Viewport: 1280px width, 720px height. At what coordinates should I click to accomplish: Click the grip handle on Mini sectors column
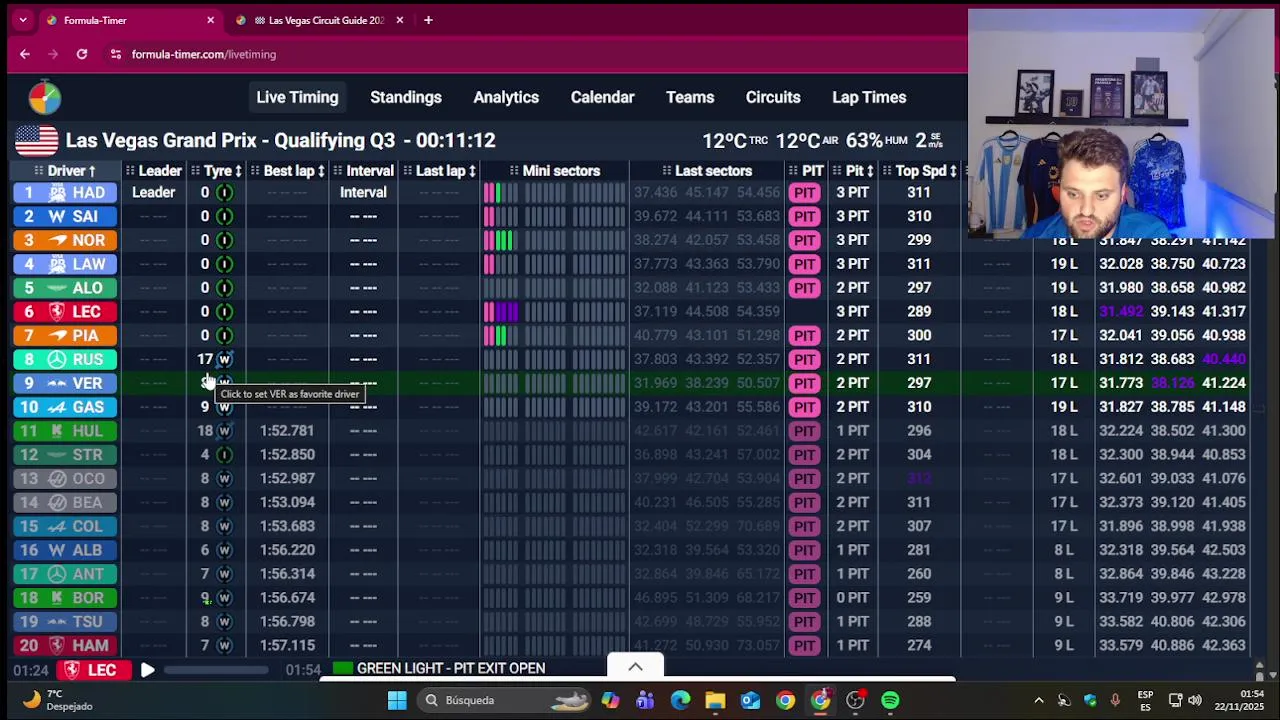point(514,171)
